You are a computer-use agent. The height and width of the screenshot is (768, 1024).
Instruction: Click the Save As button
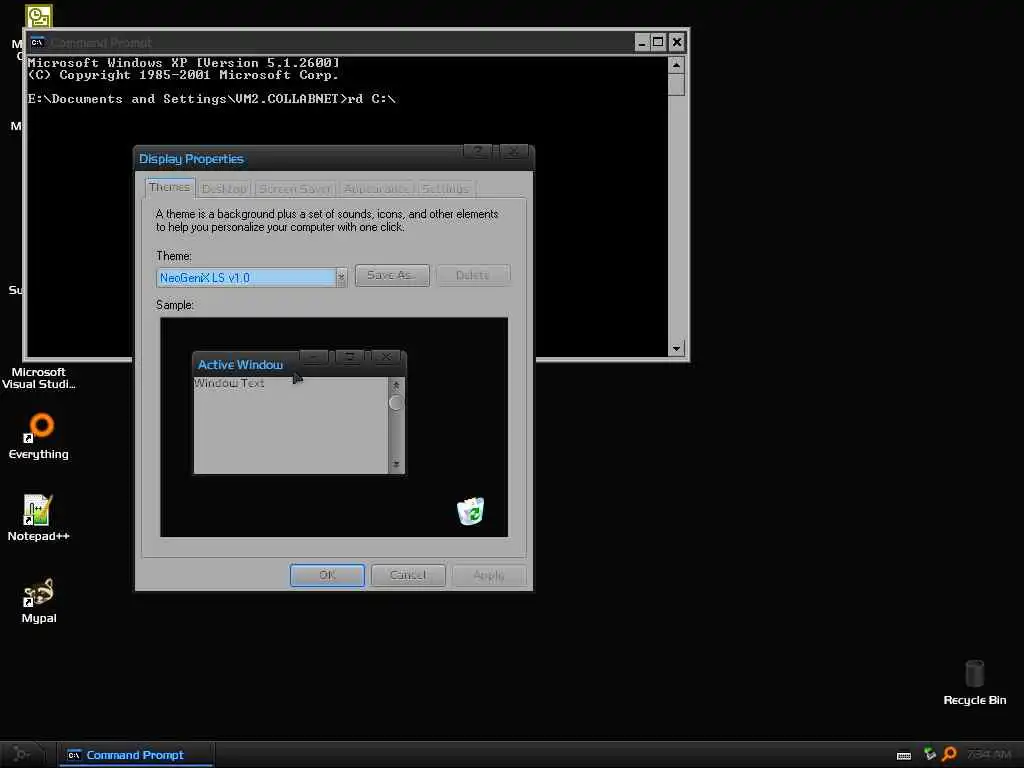(392, 276)
